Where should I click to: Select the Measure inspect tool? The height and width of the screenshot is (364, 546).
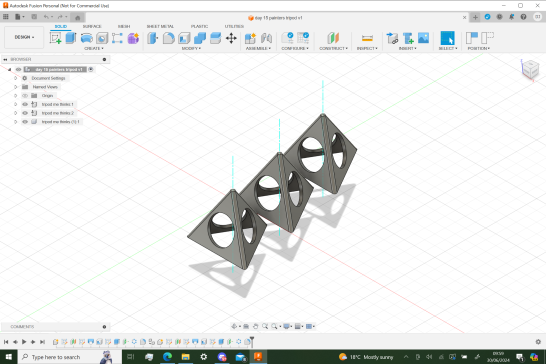click(x=367, y=38)
